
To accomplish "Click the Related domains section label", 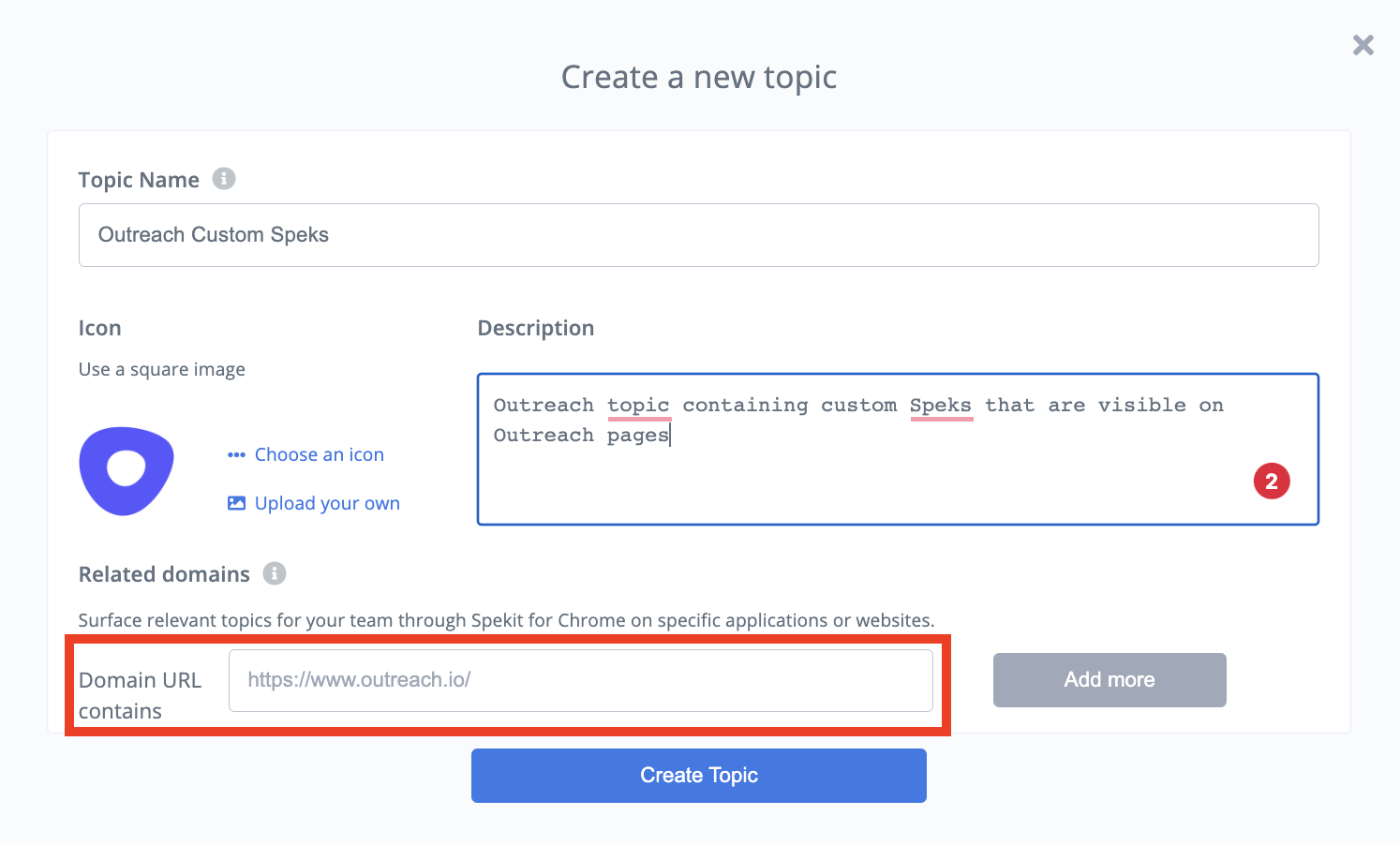I will coord(164,574).
